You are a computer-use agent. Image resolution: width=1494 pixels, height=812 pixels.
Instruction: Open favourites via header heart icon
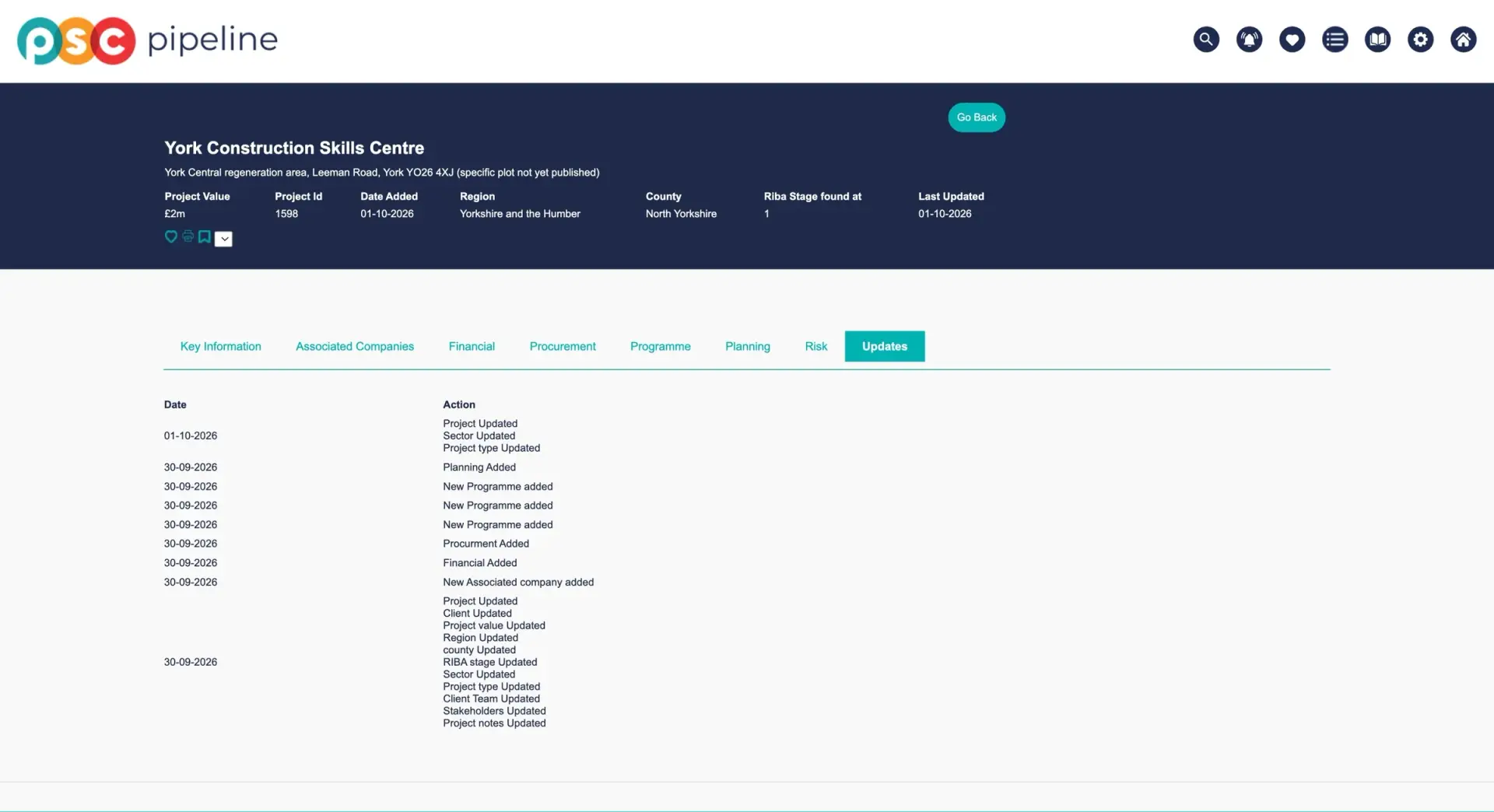pyautogui.click(x=1292, y=39)
